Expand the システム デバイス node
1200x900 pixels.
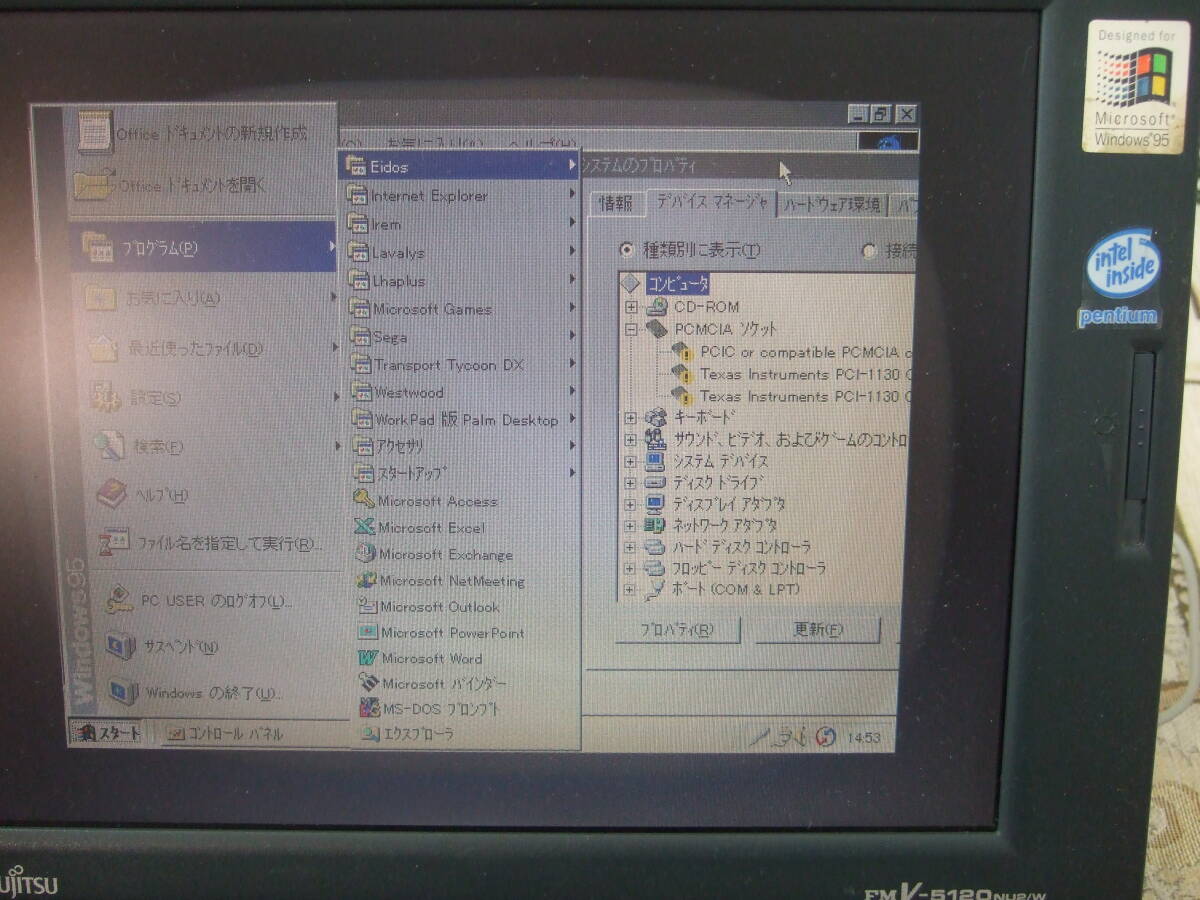(x=630, y=461)
